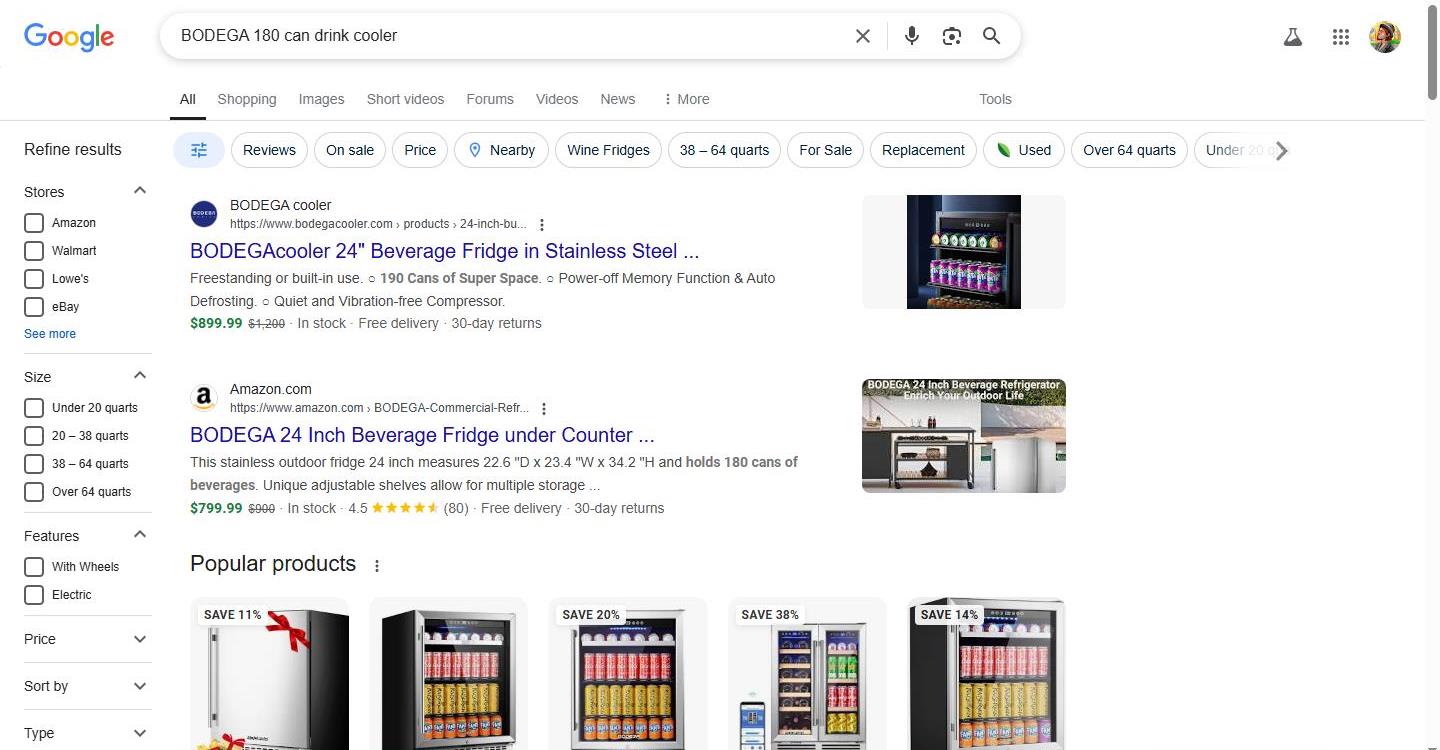Collapse the Stores filter section
The image size is (1440, 750).
(x=140, y=191)
